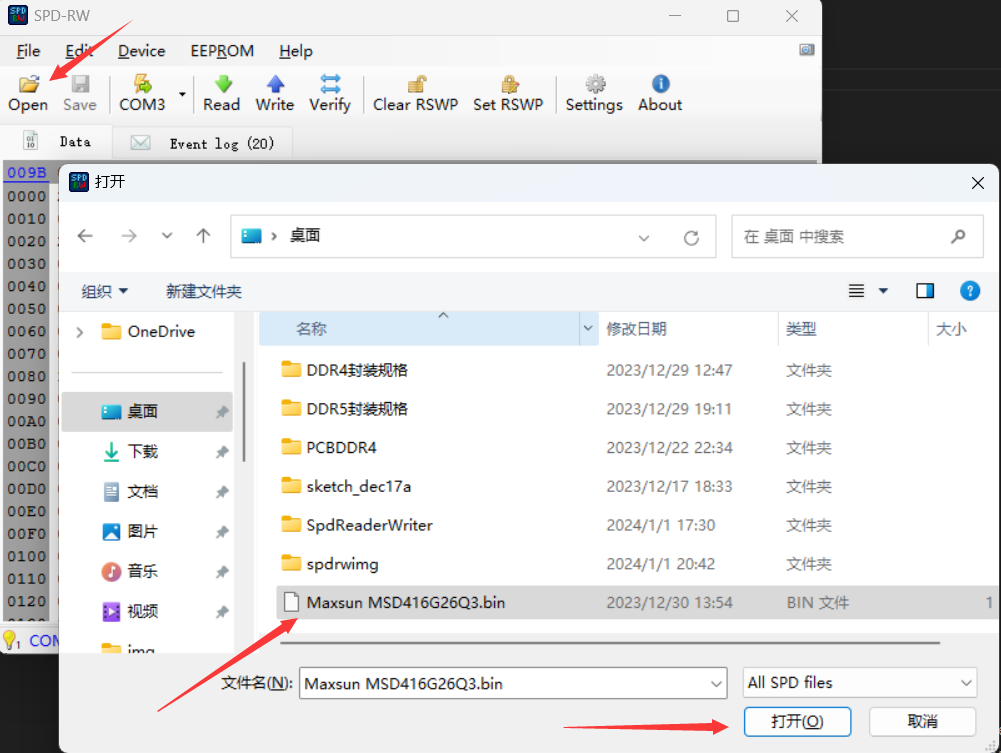The width and height of the screenshot is (1001, 753).
Task: Click the Verify icon
Action: (330, 84)
